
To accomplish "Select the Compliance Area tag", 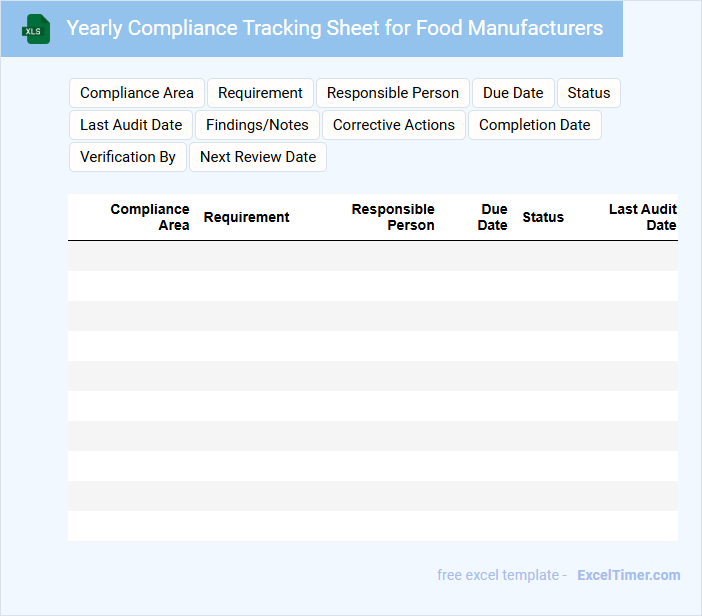I will pos(137,93).
